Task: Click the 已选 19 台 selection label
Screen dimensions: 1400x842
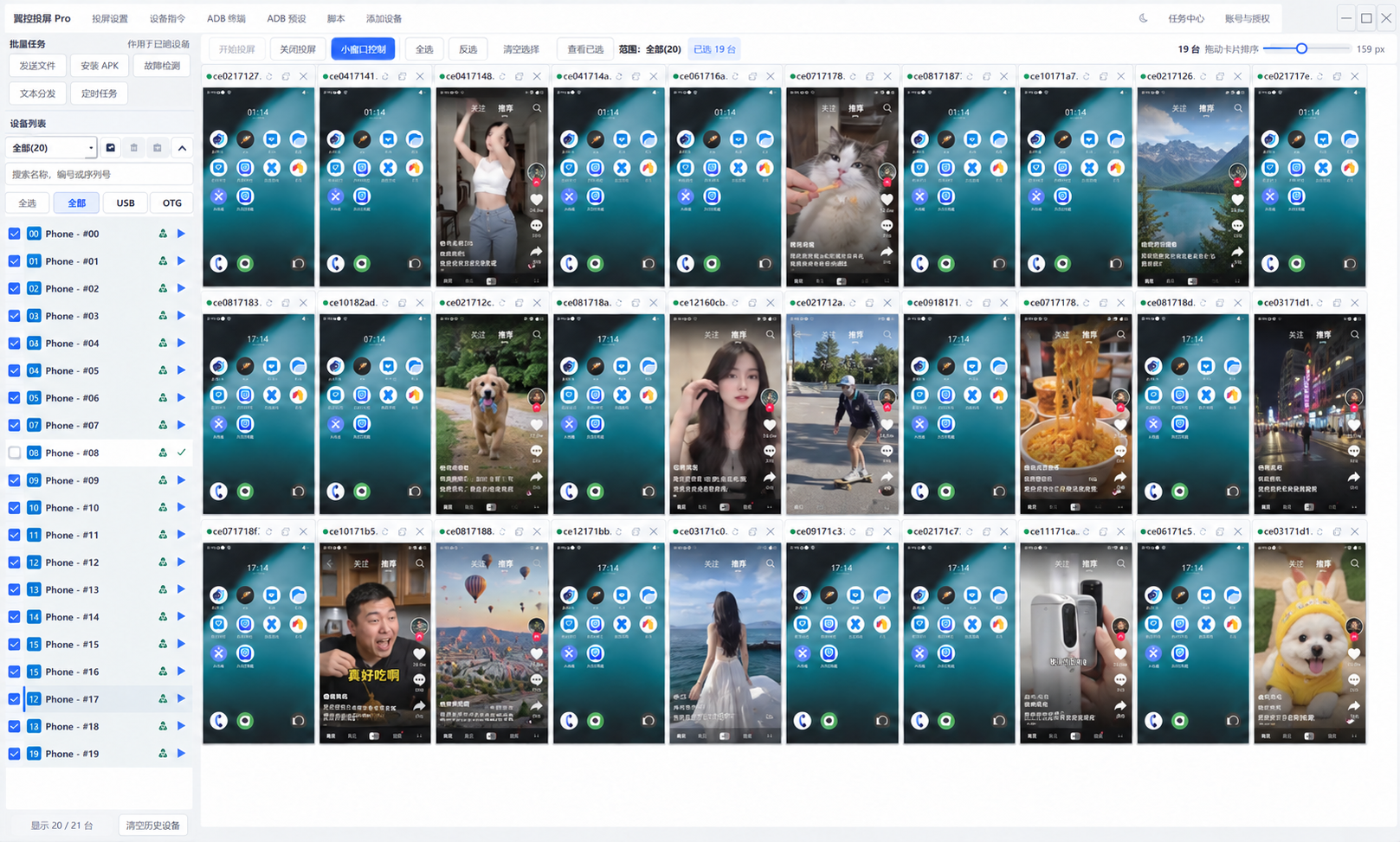Action: [x=715, y=49]
